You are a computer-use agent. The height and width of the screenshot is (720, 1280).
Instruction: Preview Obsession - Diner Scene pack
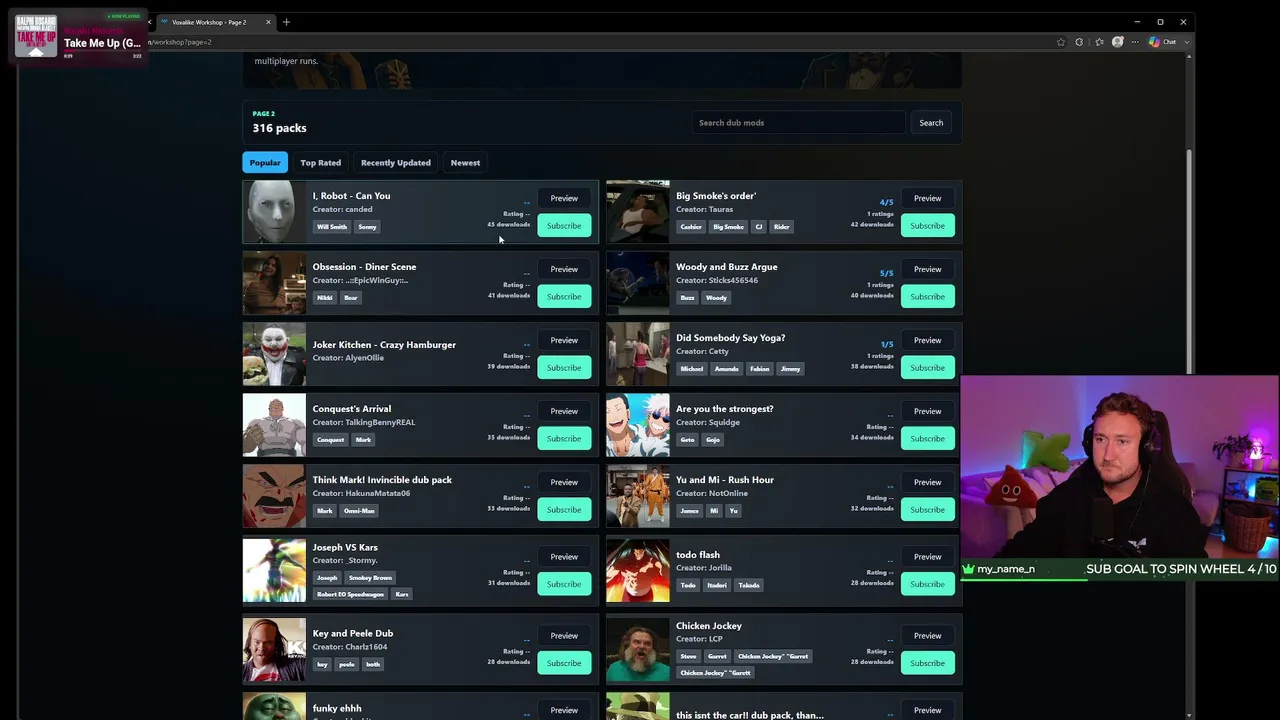point(564,269)
